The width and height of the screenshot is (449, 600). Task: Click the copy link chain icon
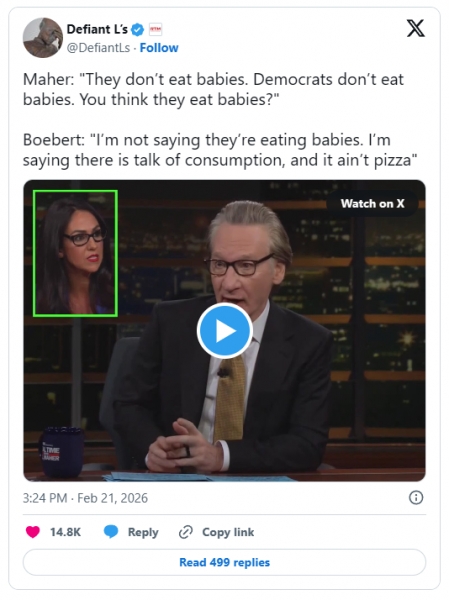(186, 532)
